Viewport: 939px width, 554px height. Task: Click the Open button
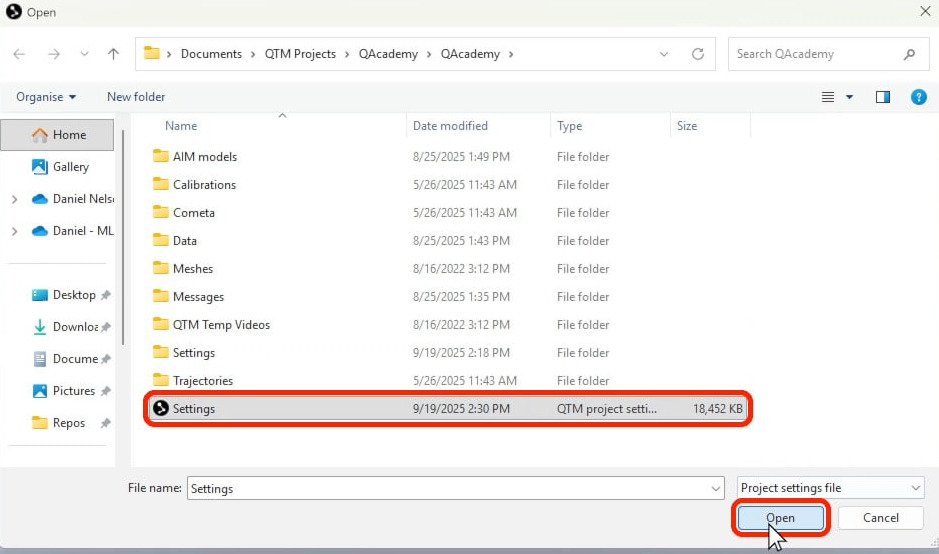[780, 518]
